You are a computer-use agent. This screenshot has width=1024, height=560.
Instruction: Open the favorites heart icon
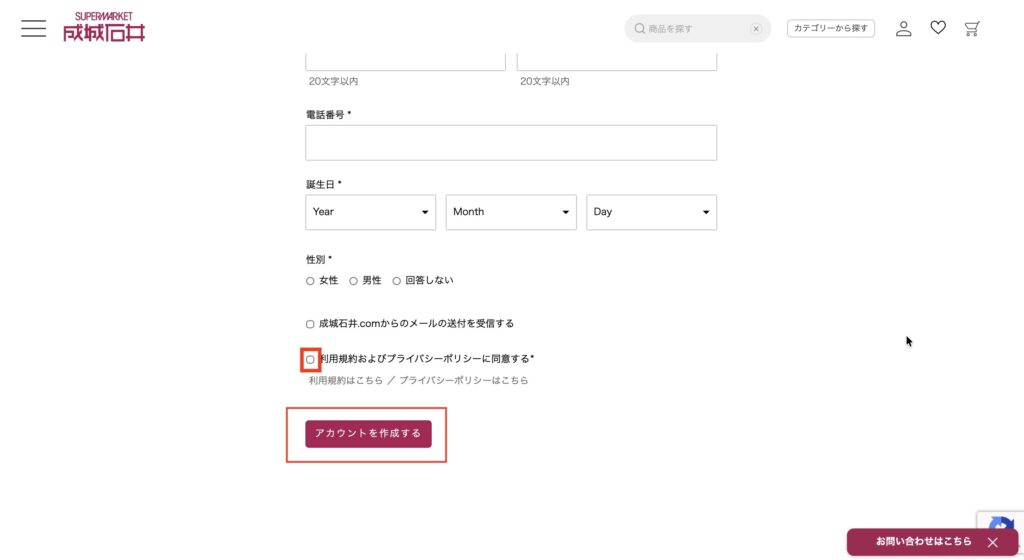[x=937, y=28]
